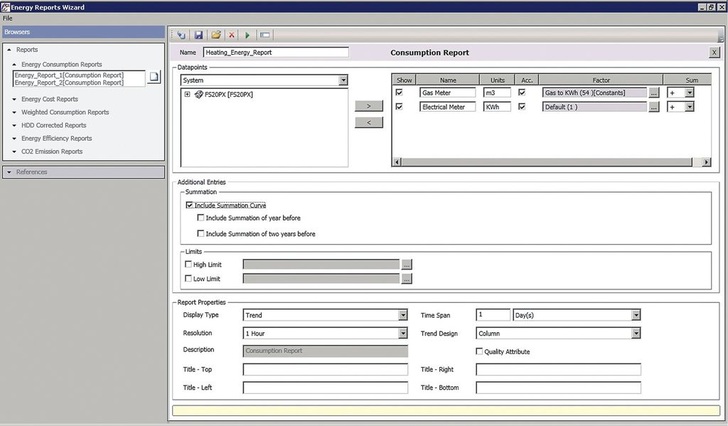This screenshot has width=728, height=426.
Task: Click the Title - Left field
Action: click(325, 387)
